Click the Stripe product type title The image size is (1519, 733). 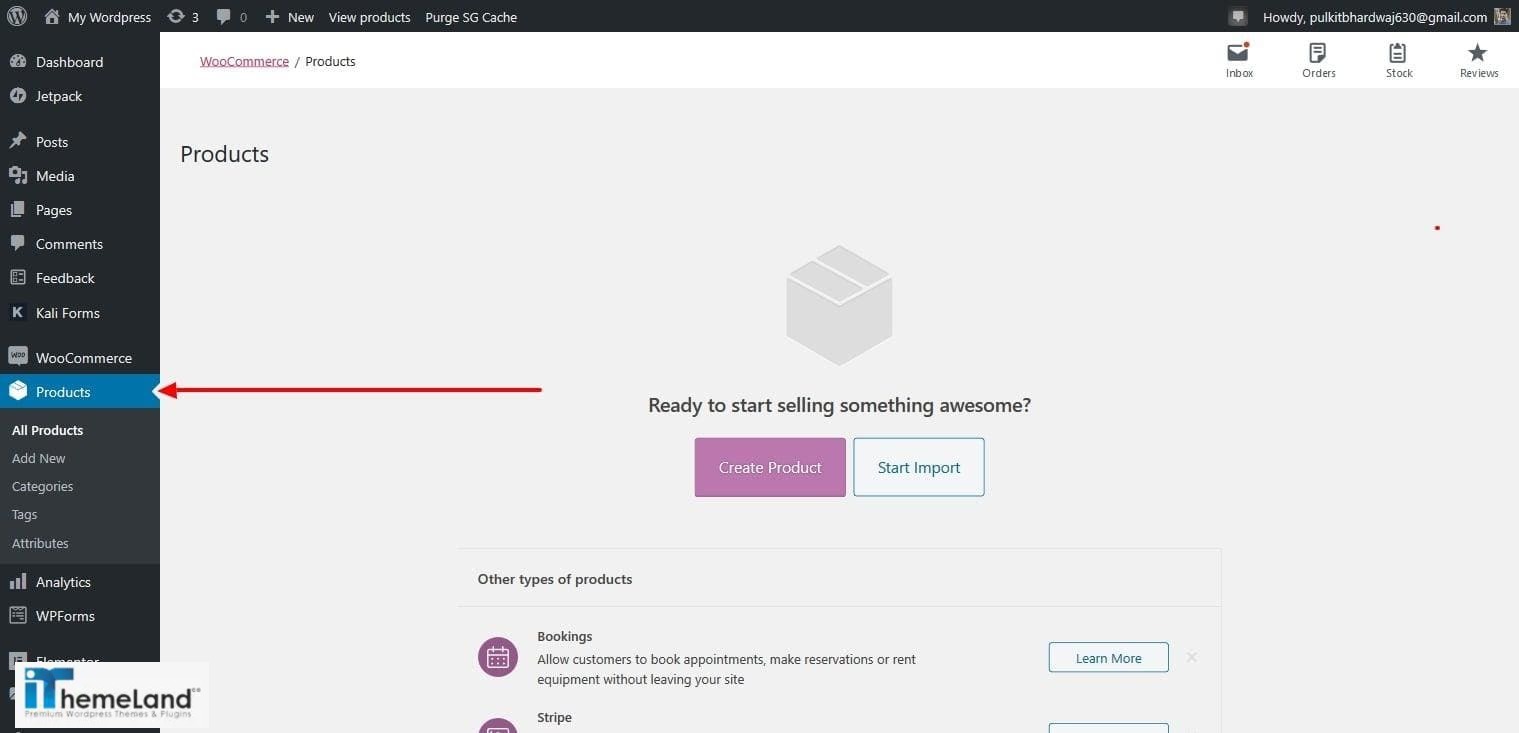click(554, 717)
